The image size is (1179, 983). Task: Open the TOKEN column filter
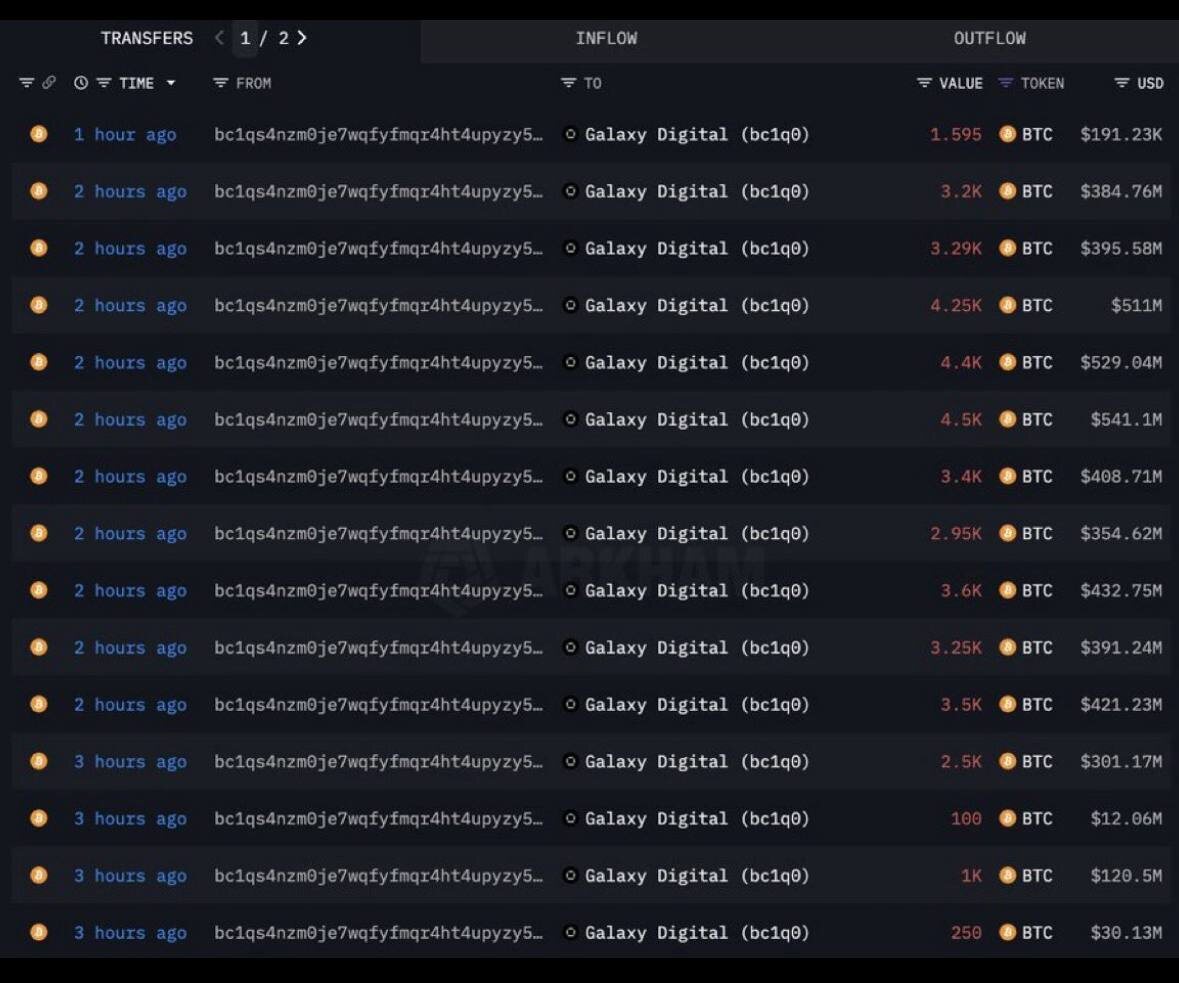(x=1005, y=83)
